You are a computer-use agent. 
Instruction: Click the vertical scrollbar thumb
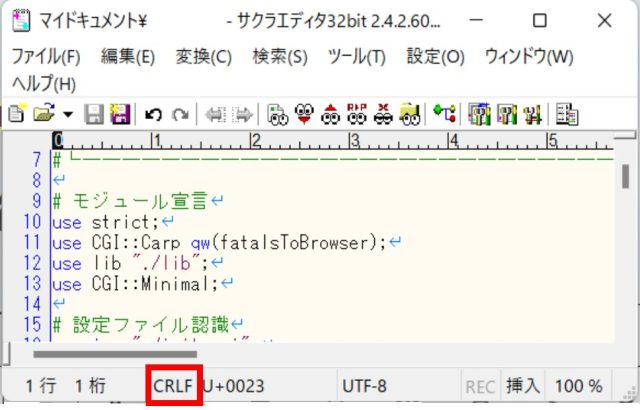click(625, 177)
